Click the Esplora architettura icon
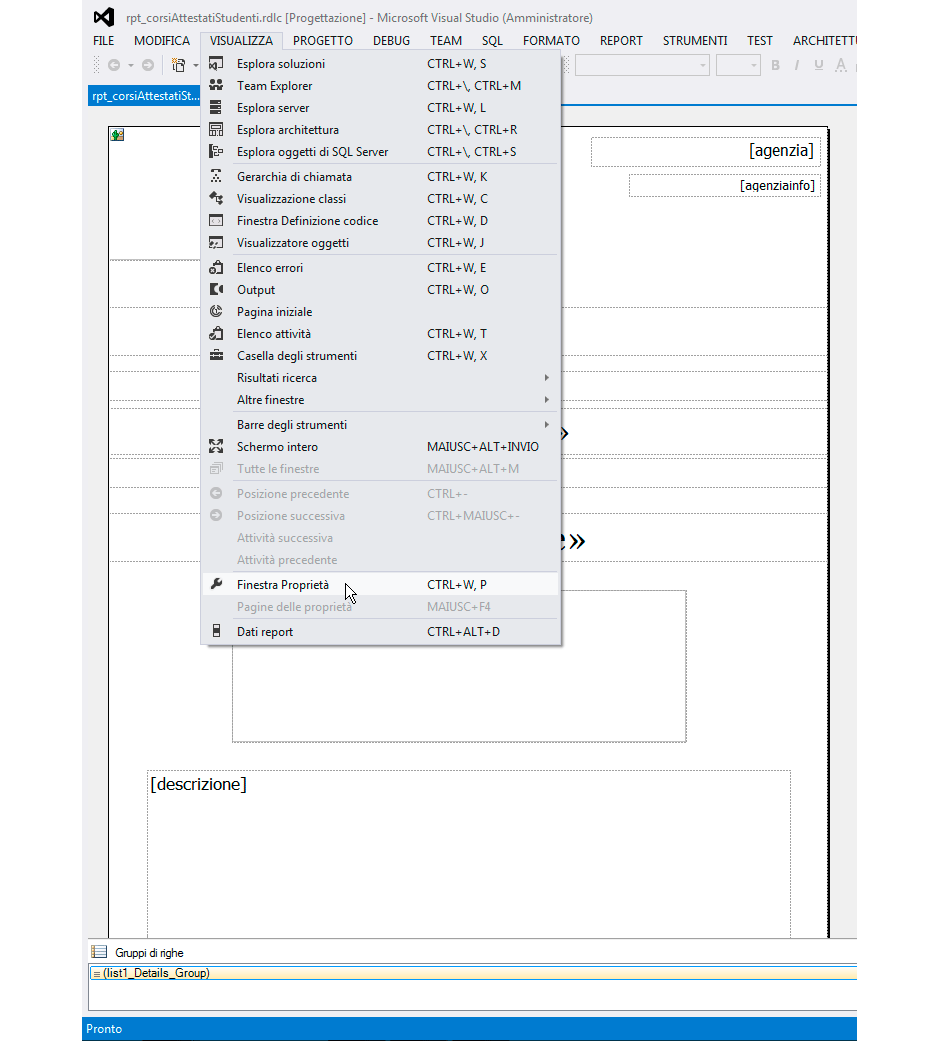Screen dimensions: 940x1041 pos(216,129)
